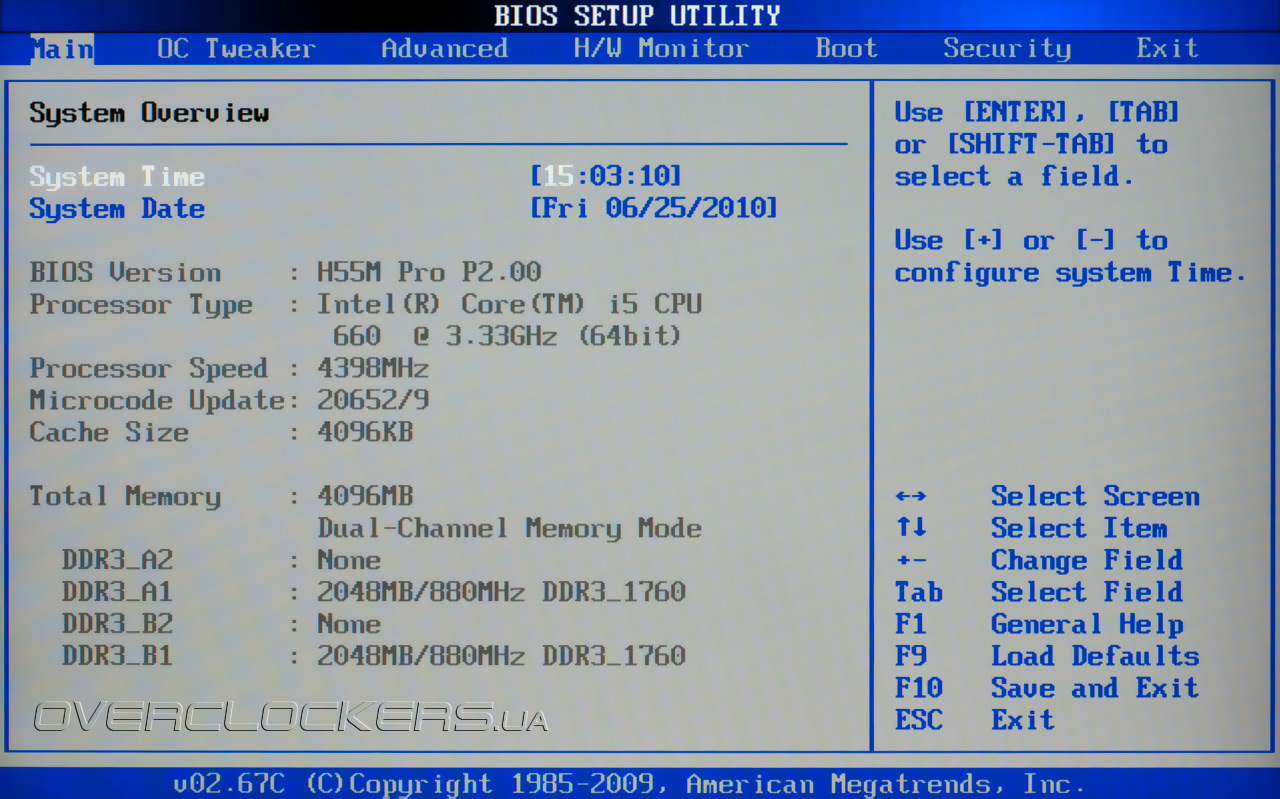Click the help text about selecting a field
The width and height of the screenshot is (1280, 799).
[x=1037, y=145]
